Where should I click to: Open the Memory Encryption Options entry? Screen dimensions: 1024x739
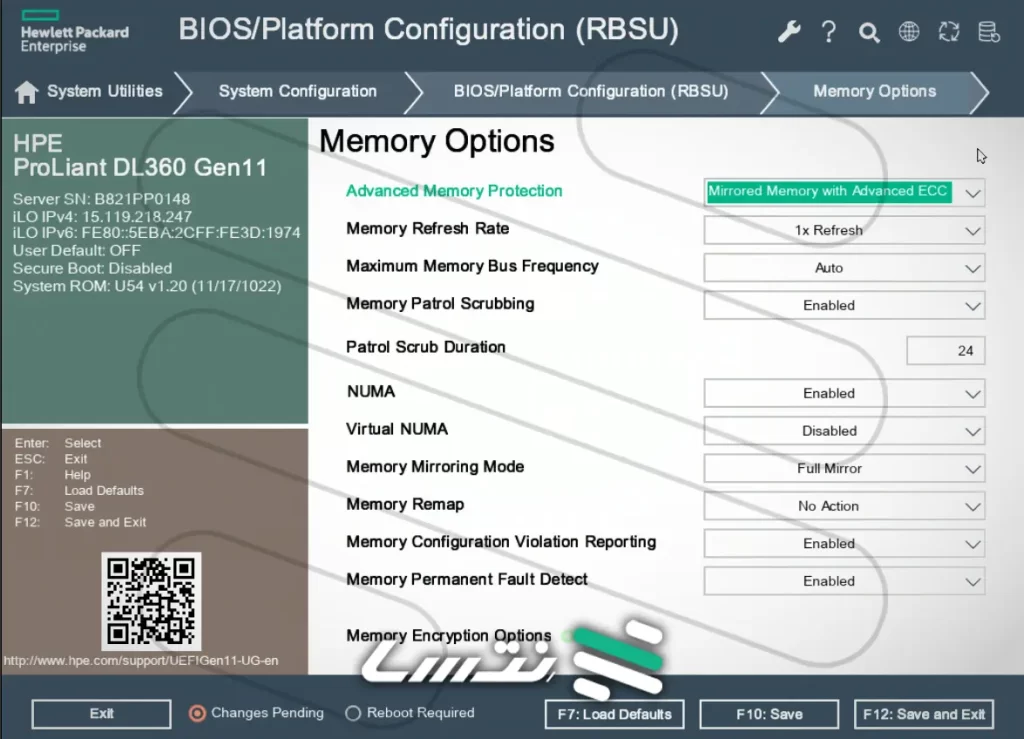[x=448, y=636]
